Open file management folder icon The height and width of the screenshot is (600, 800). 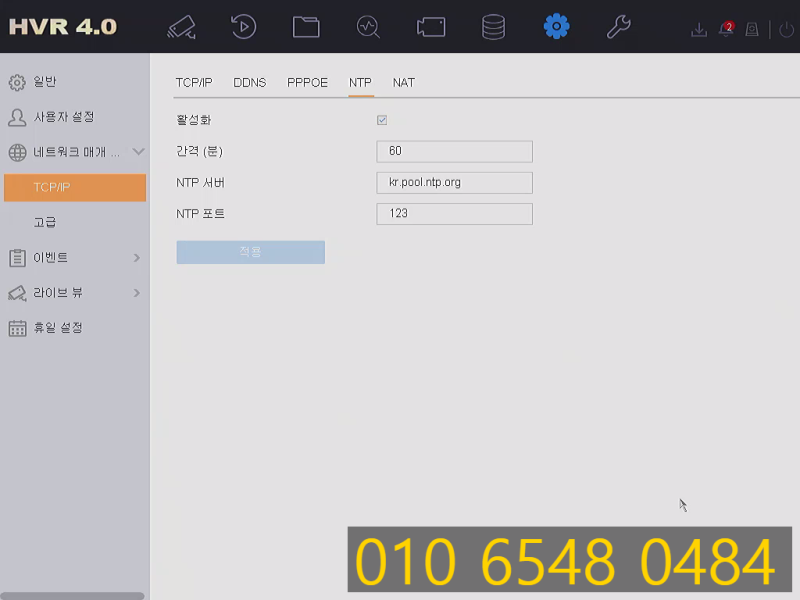(x=306, y=26)
